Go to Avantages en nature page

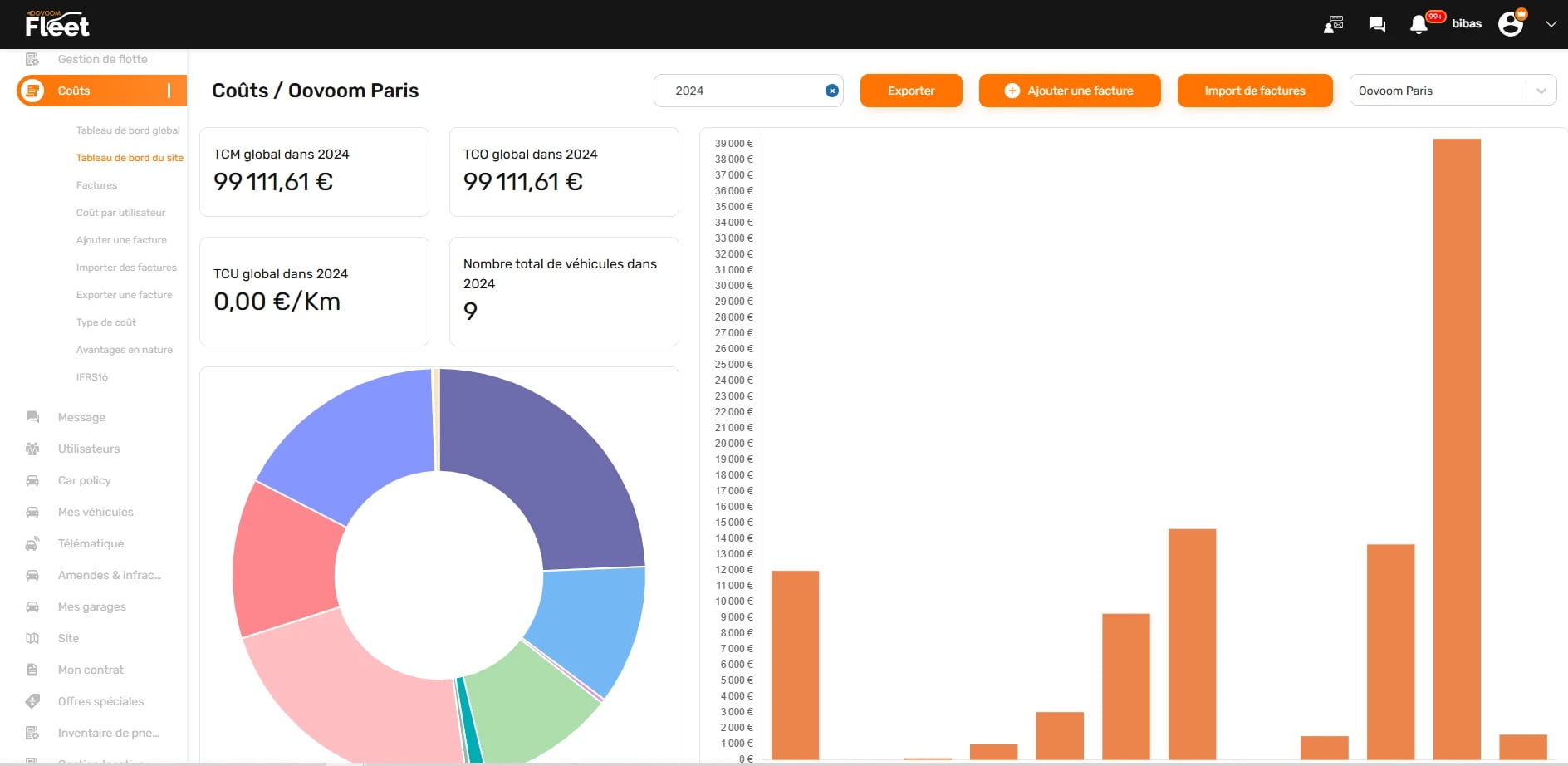(125, 350)
